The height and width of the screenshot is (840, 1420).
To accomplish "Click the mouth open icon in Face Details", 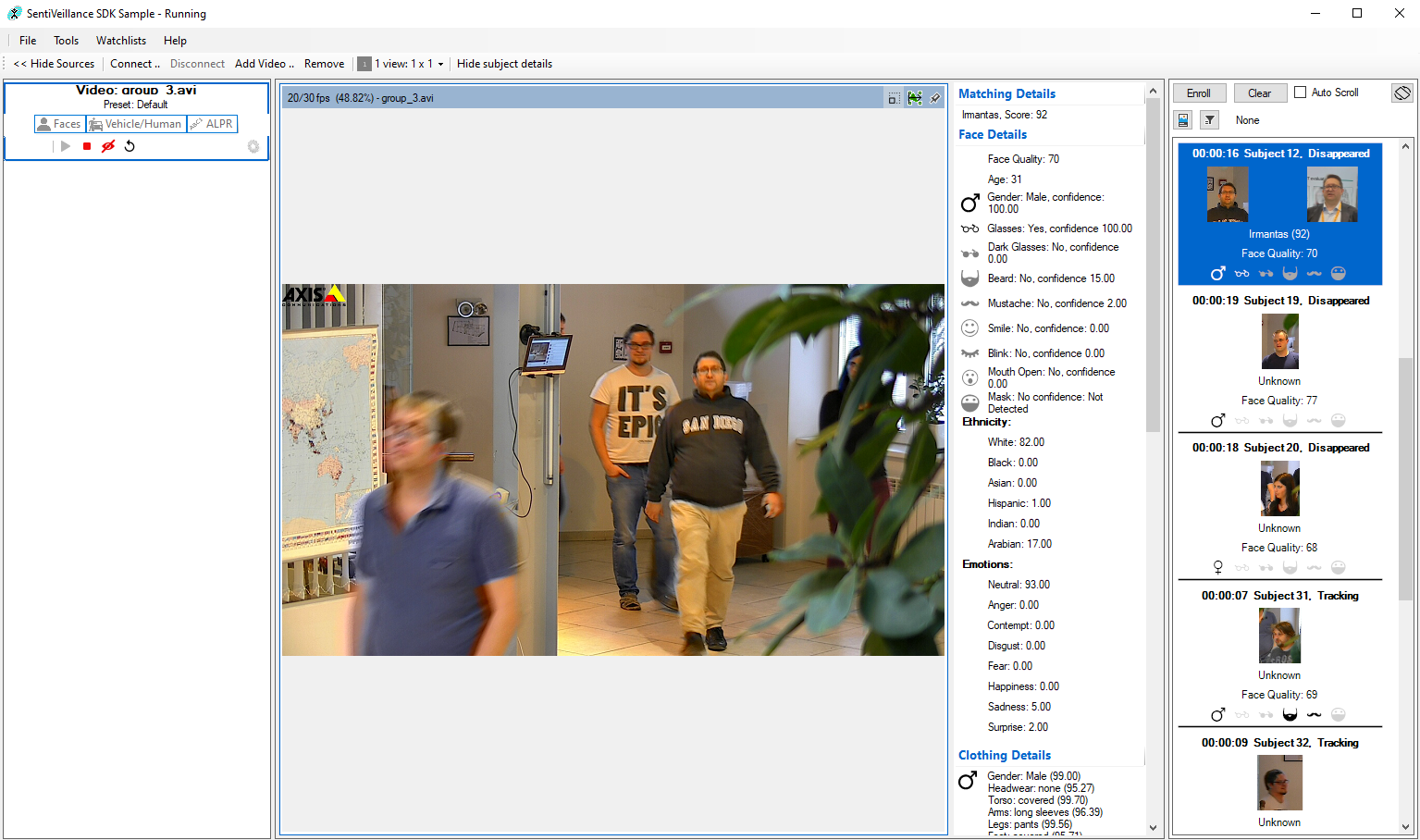I will click(x=969, y=377).
